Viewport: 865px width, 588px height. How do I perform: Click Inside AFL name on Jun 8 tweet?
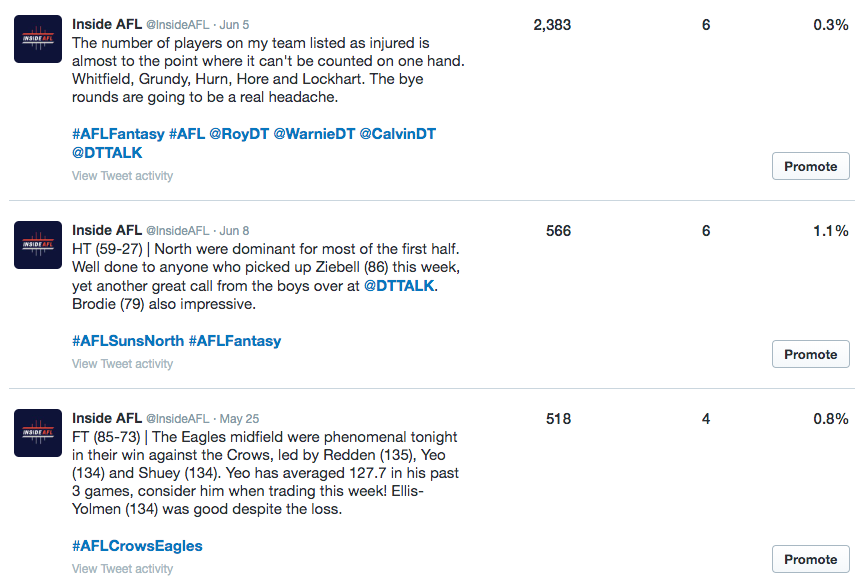click(107, 230)
